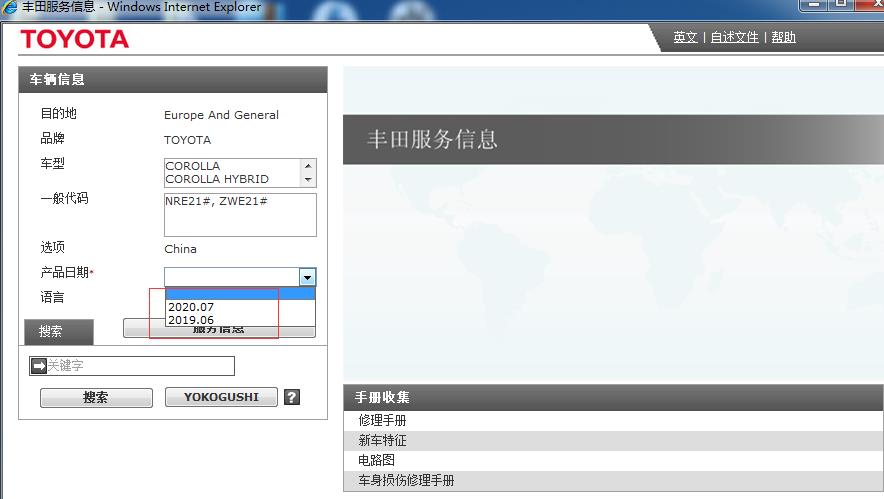Open the 自述文件 link
The width and height of the screenshot is (884, 499).
735,37
